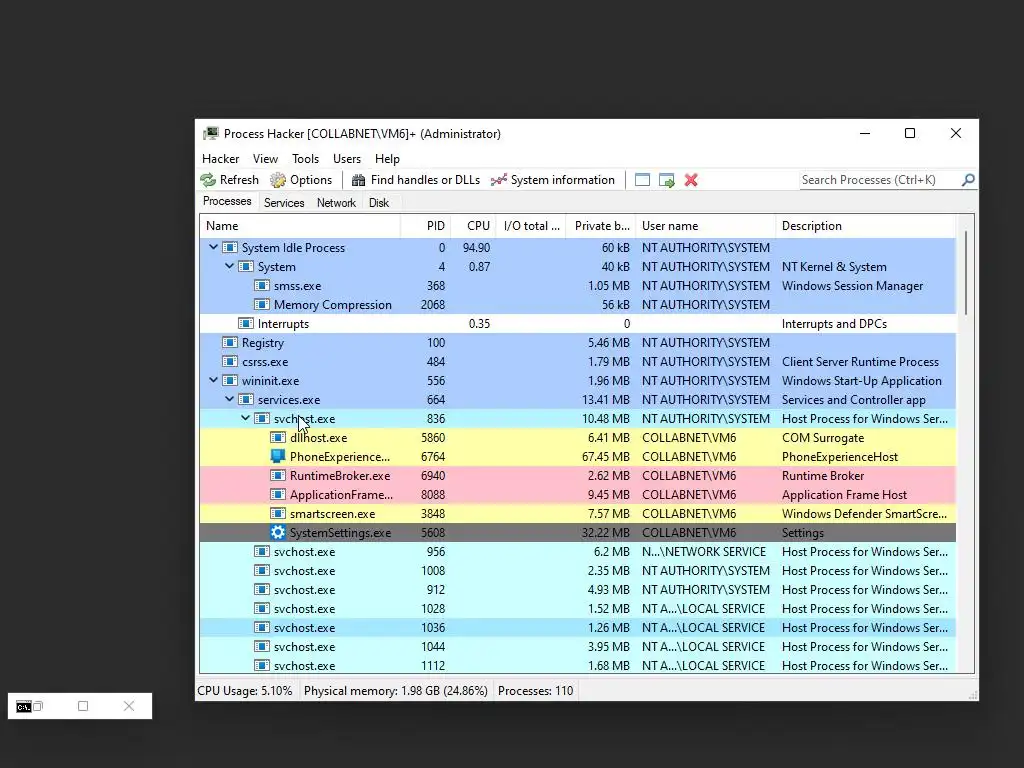1024x768 pixels.
Task: Click the find window toolbar icon
Action: 643,180
